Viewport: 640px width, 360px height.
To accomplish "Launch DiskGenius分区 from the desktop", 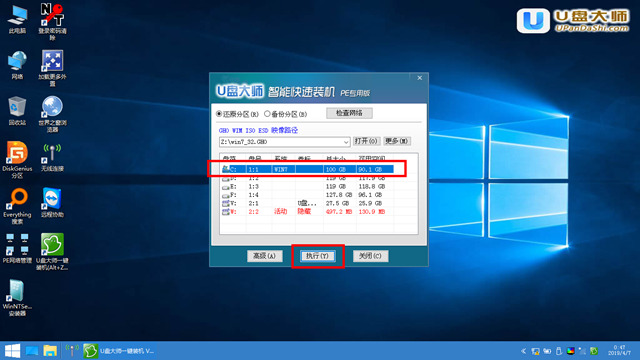I will 17,160.
